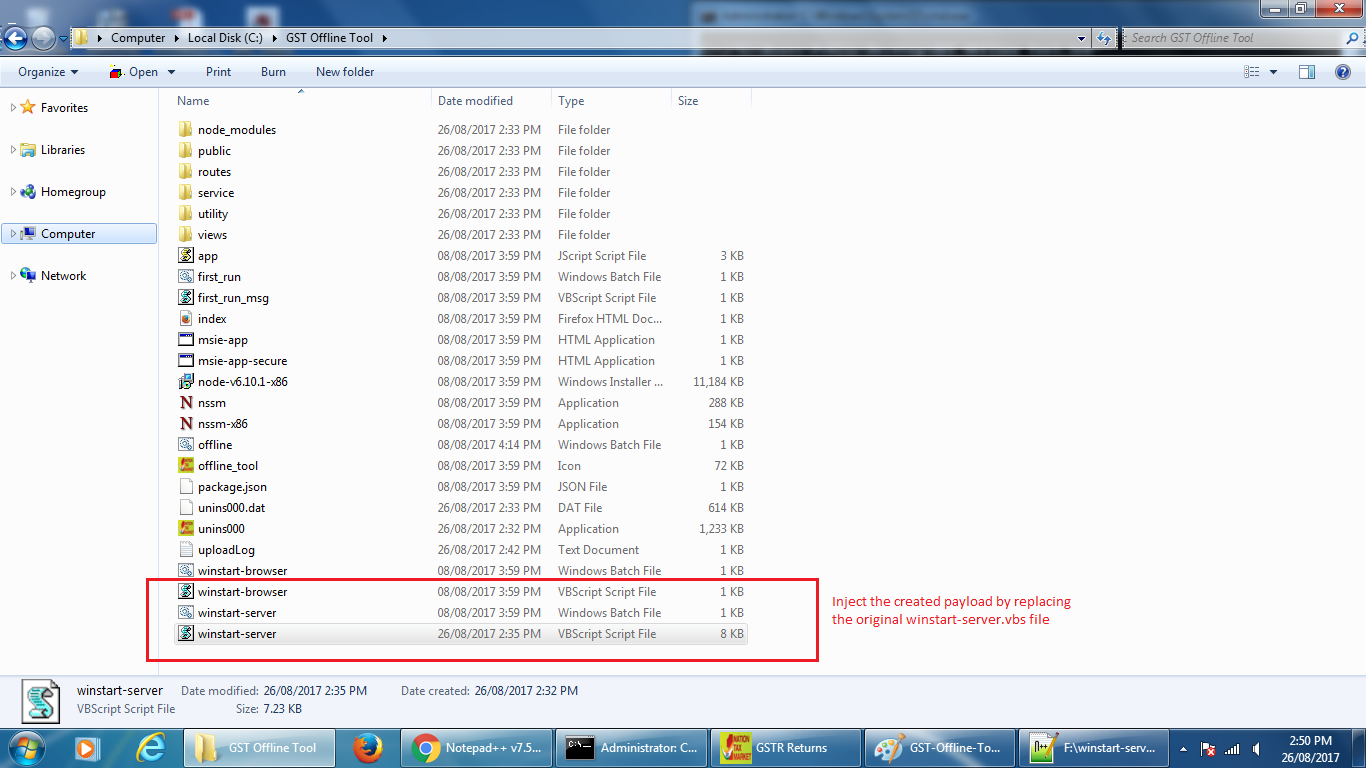Select the utility folder icon

185,214
